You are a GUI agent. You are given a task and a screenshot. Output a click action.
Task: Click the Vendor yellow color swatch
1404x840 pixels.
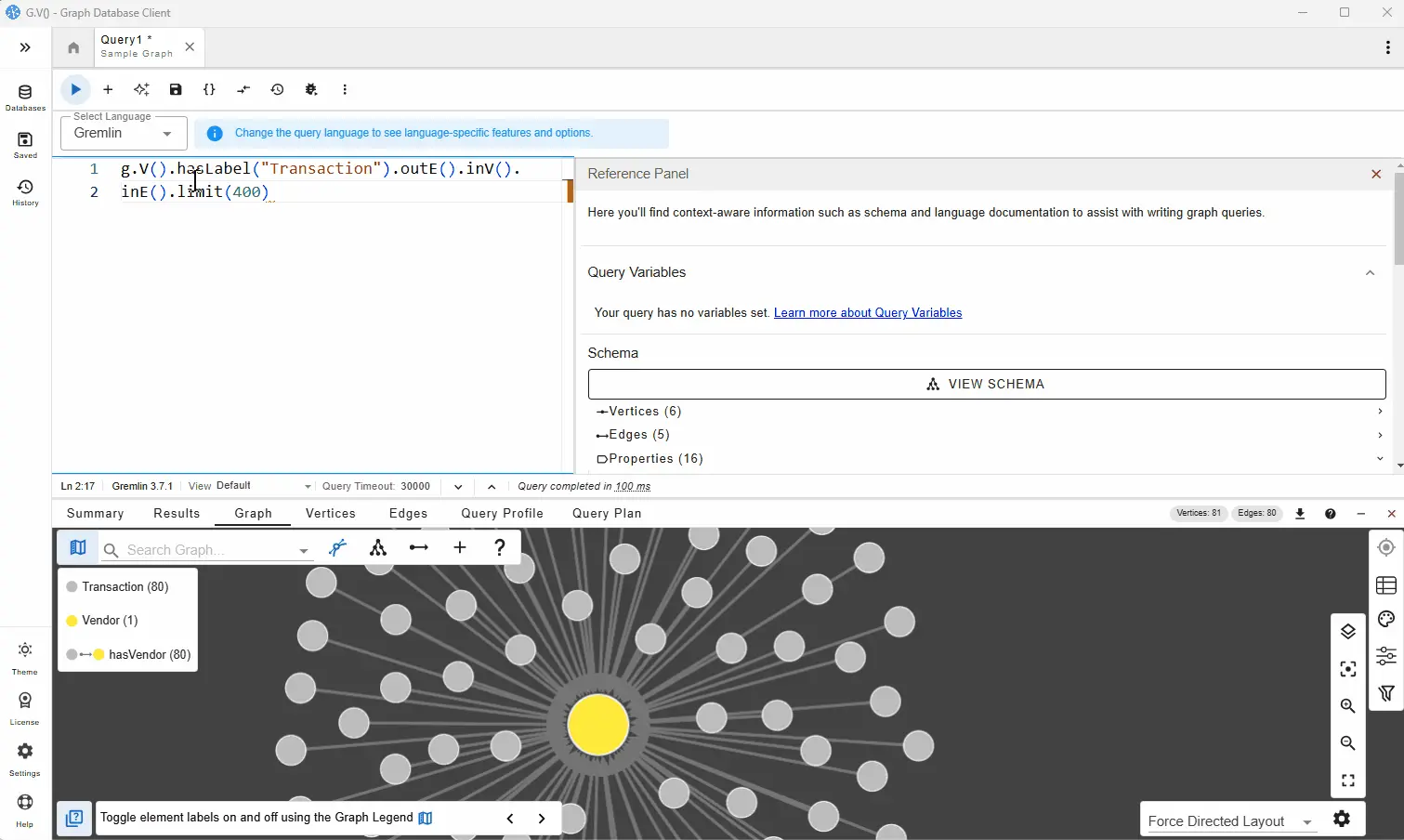click(x=72, y=620)
